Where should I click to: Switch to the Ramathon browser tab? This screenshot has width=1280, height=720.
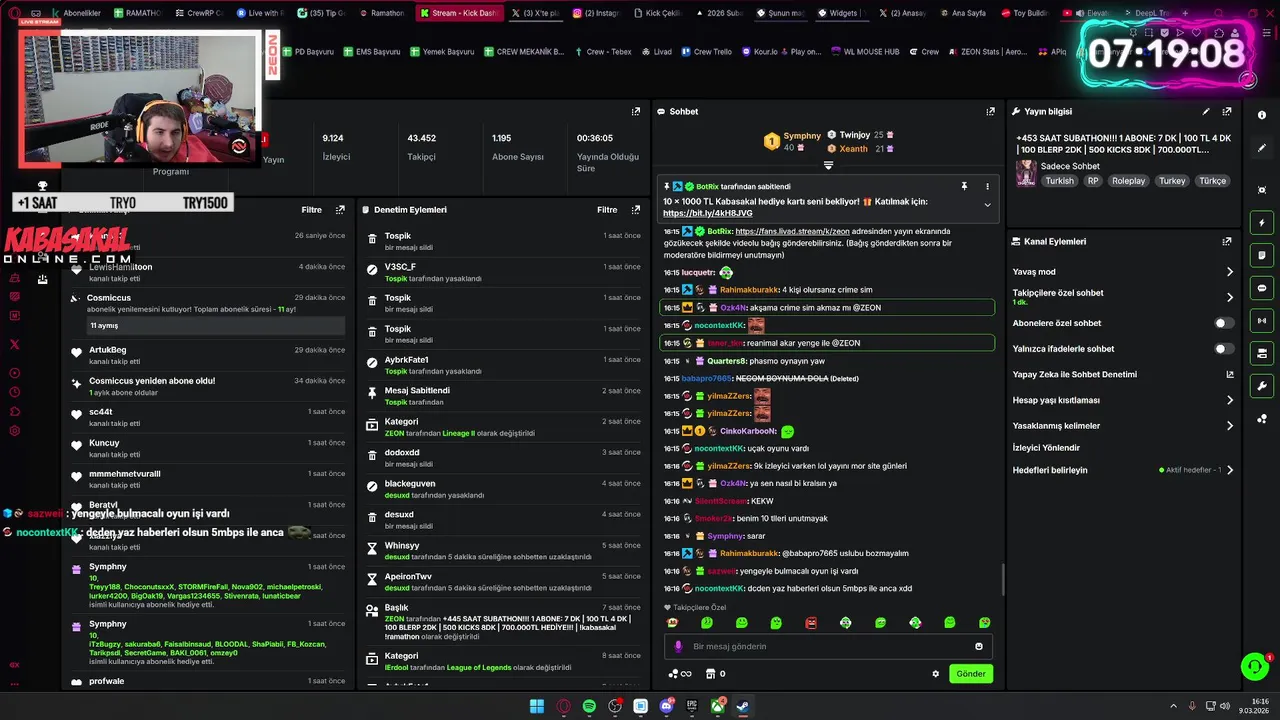click(x=381, y=13)
